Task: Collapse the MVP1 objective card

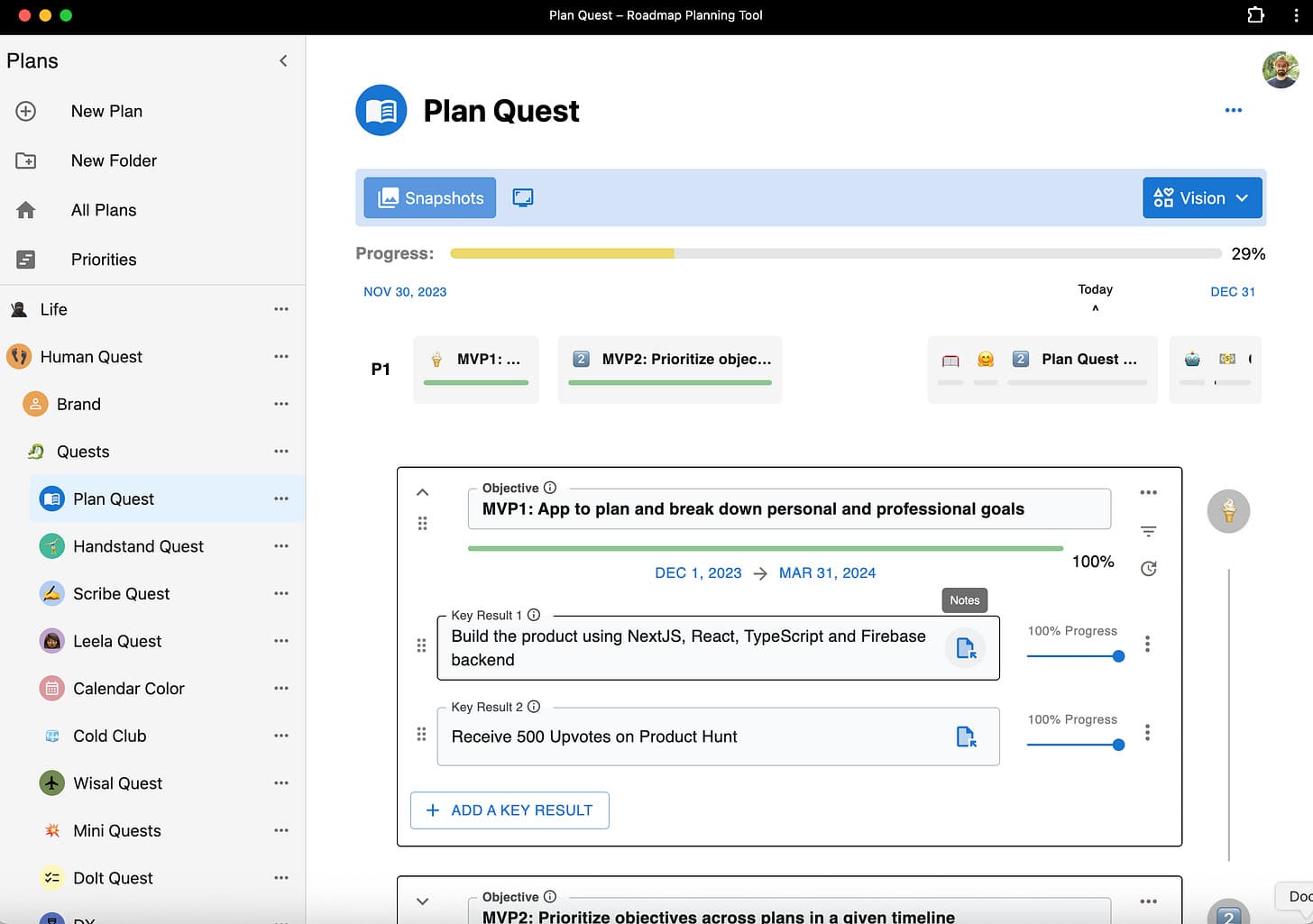Action: [x=422, y=492]
